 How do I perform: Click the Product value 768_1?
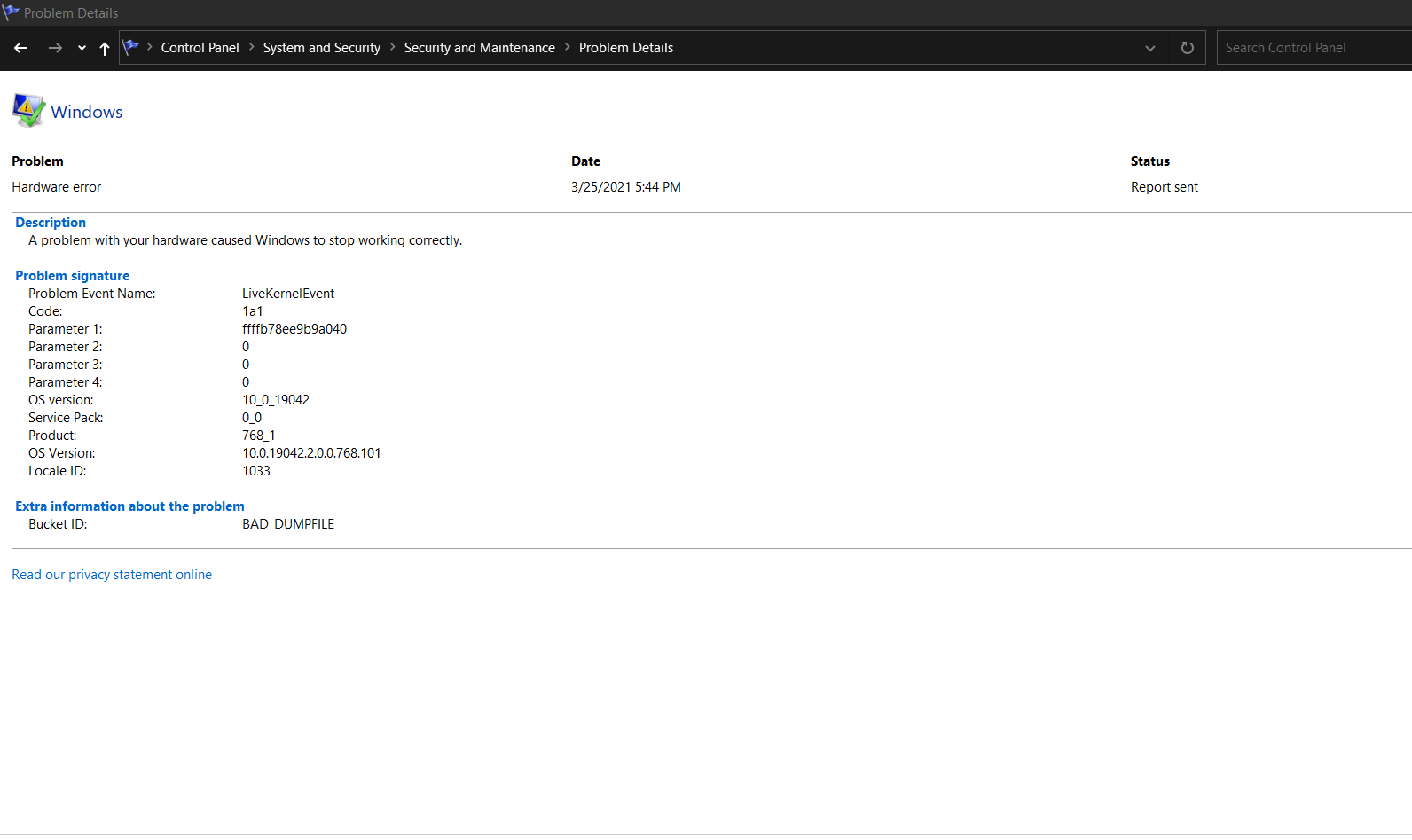click(x=259, y=436)
